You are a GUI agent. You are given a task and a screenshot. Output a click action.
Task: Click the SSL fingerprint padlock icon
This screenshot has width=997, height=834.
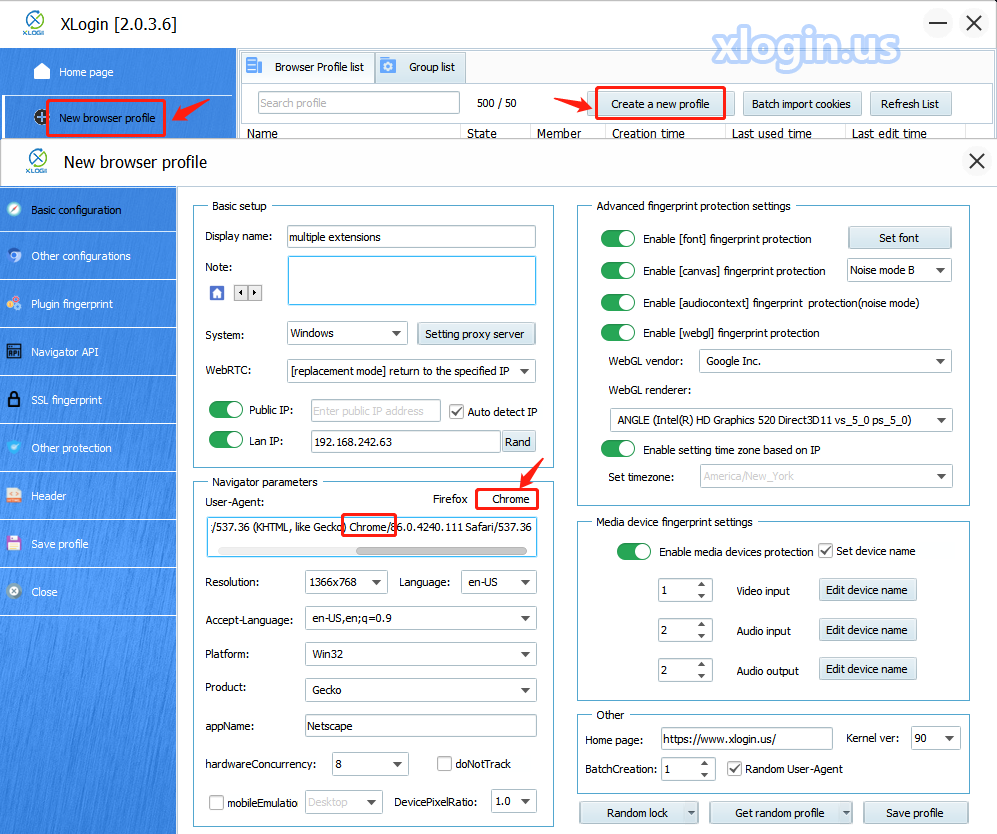(14, 399)
